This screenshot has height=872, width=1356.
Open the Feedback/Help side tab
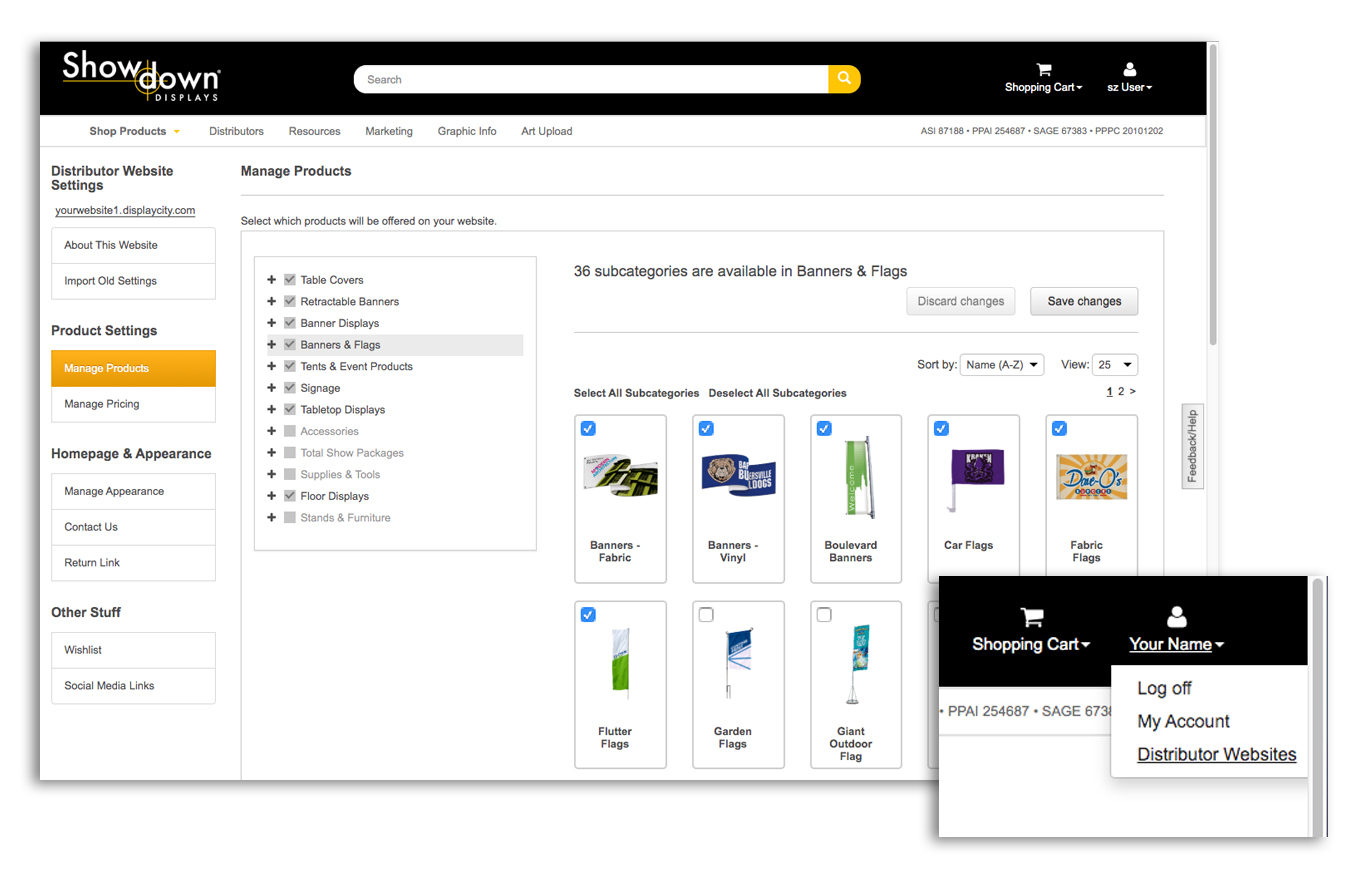1192,446
